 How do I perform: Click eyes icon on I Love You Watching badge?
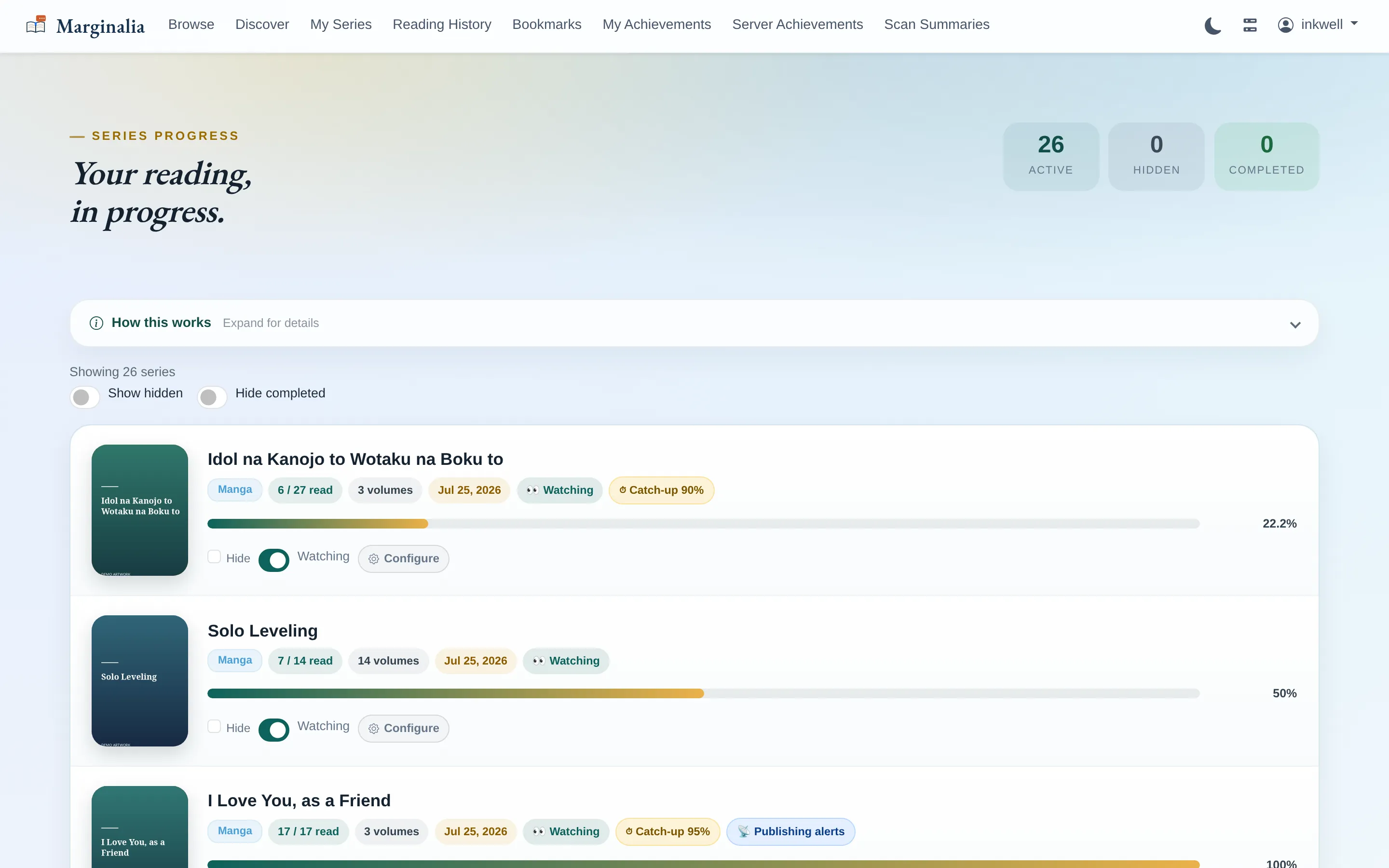coord(539,831)
